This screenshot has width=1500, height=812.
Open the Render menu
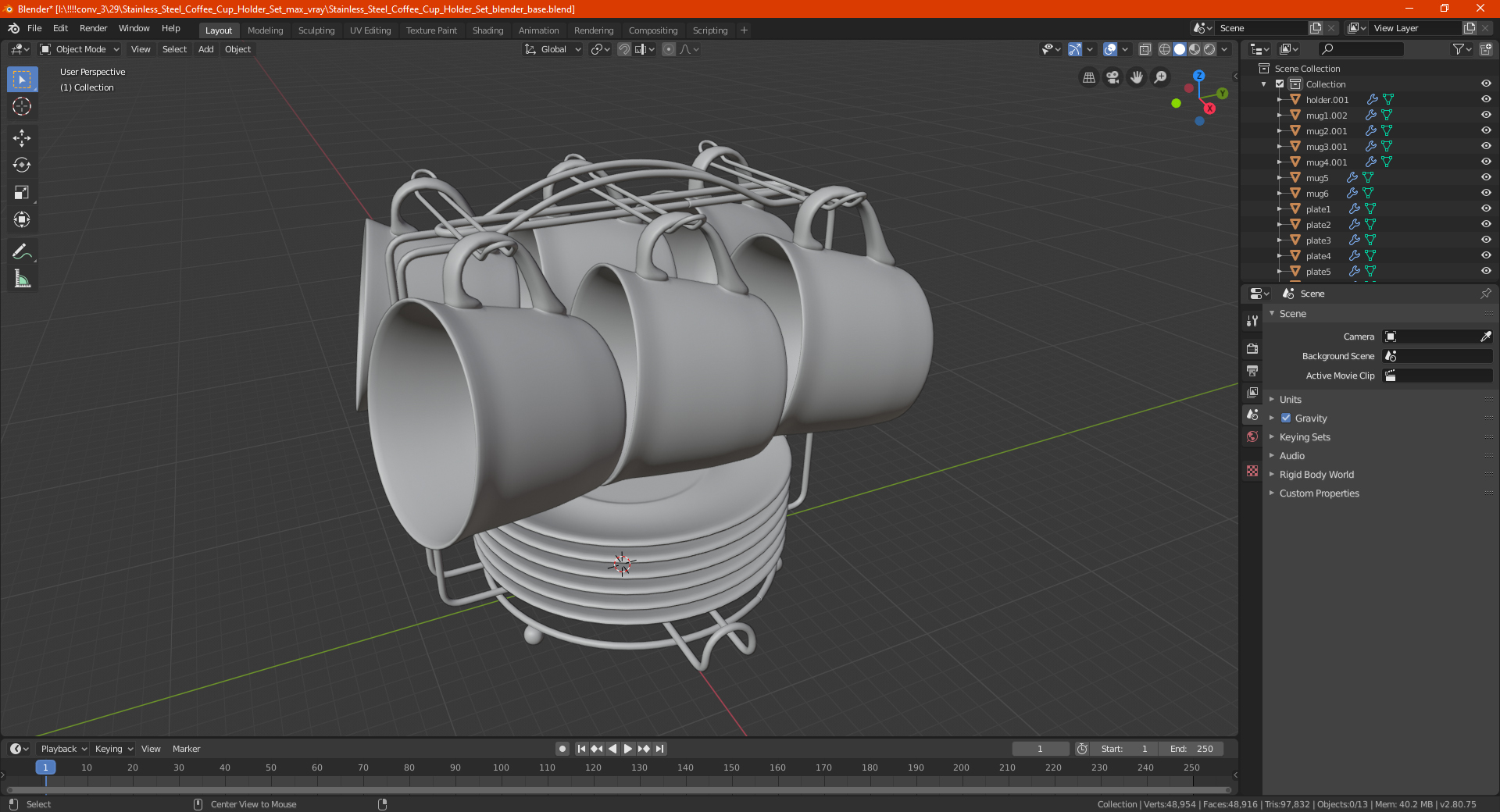click(x=93, y=28)
